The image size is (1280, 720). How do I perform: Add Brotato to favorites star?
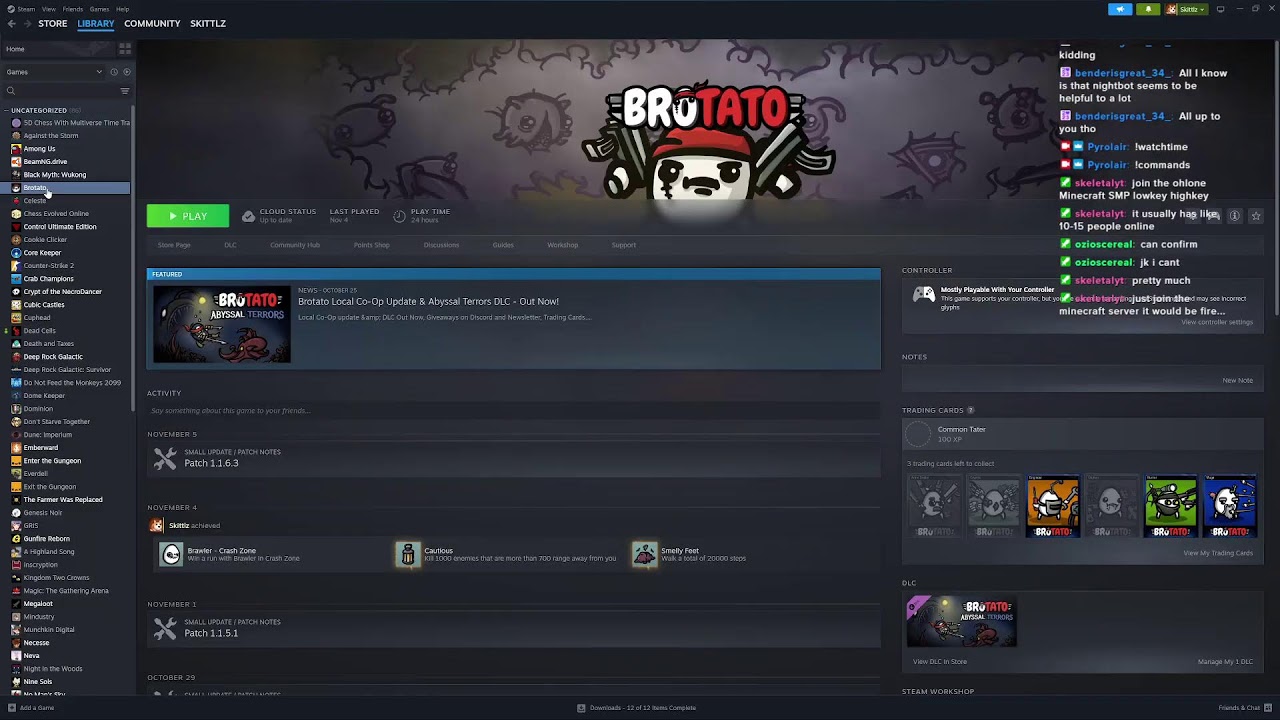(1256, 216)
